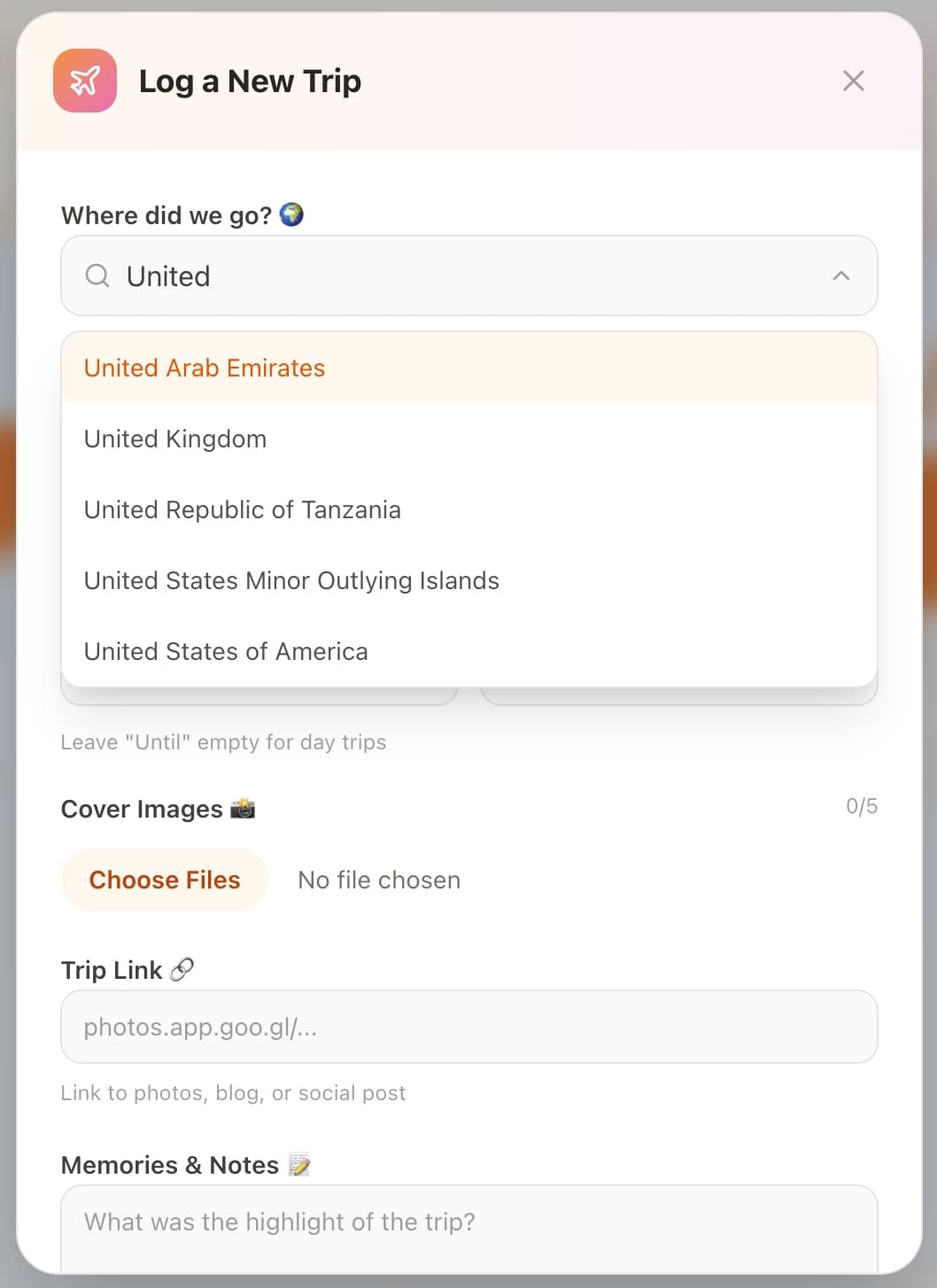Close the Log a New Trip dialog

tap(853, 81)
